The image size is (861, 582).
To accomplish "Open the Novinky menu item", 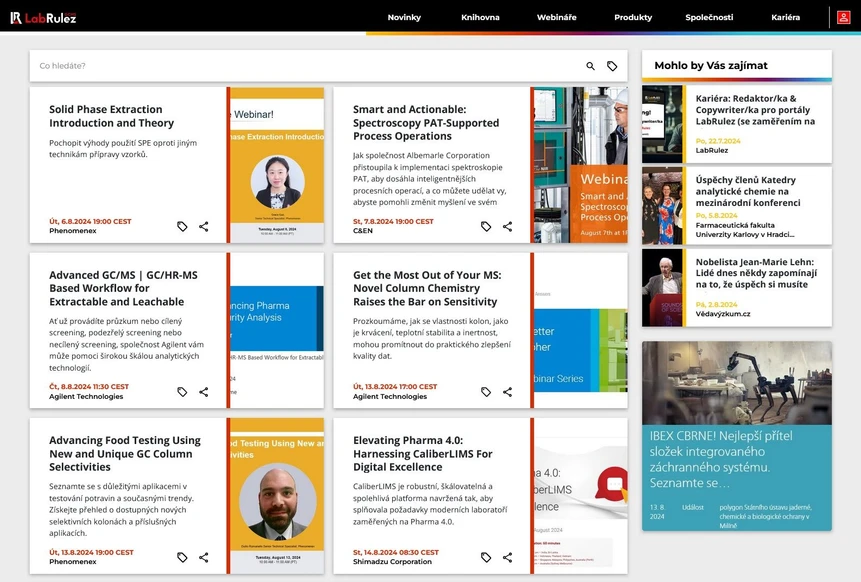I will pyautogui.click(x=404, y=17).
